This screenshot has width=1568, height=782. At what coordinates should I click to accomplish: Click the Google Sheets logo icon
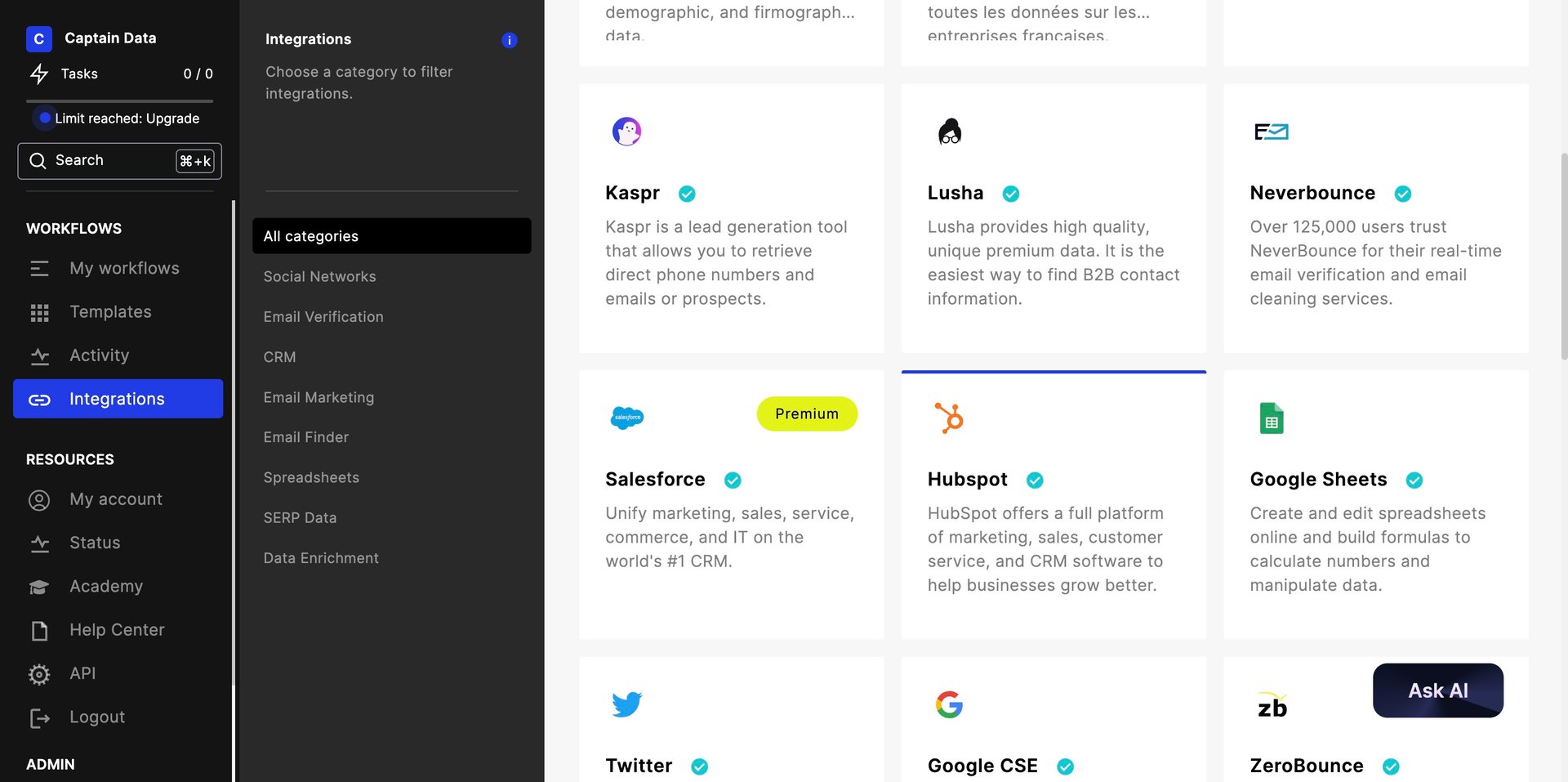coord(1271,418)
